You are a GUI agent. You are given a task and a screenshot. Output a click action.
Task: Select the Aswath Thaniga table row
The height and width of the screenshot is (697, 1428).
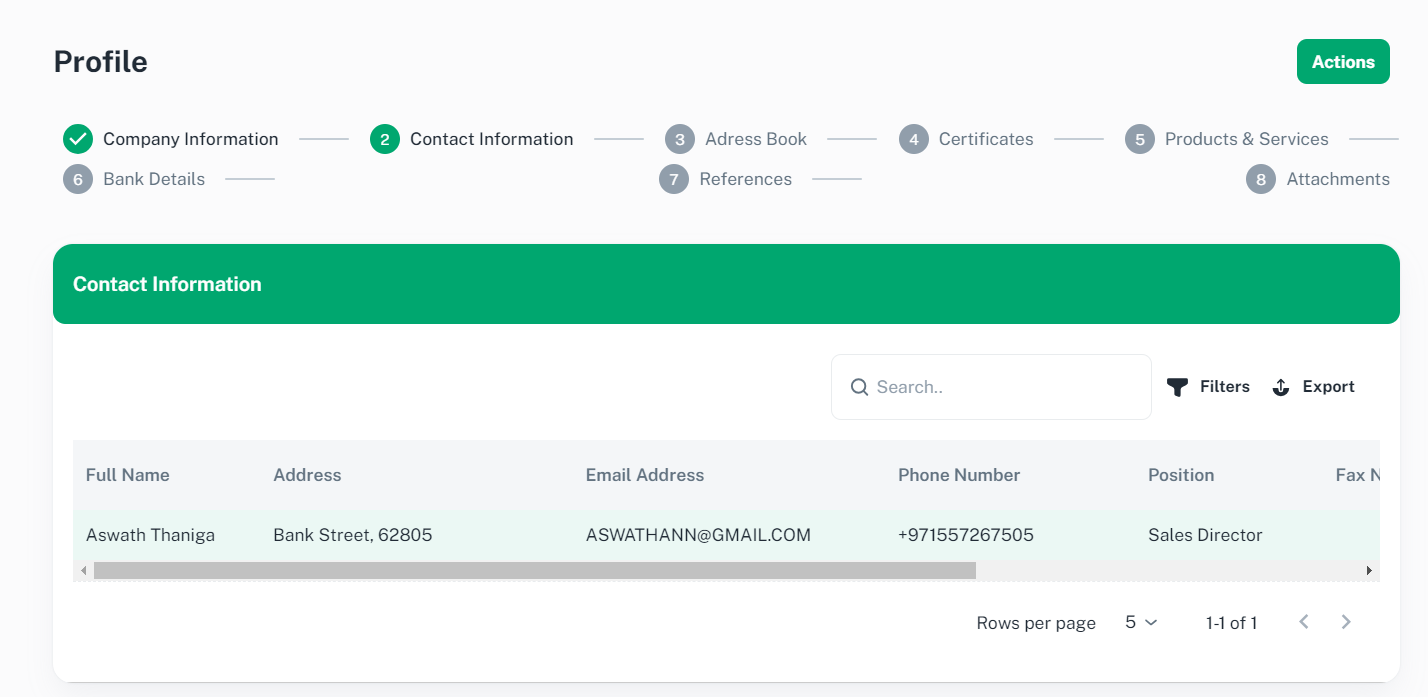[150, 535]
